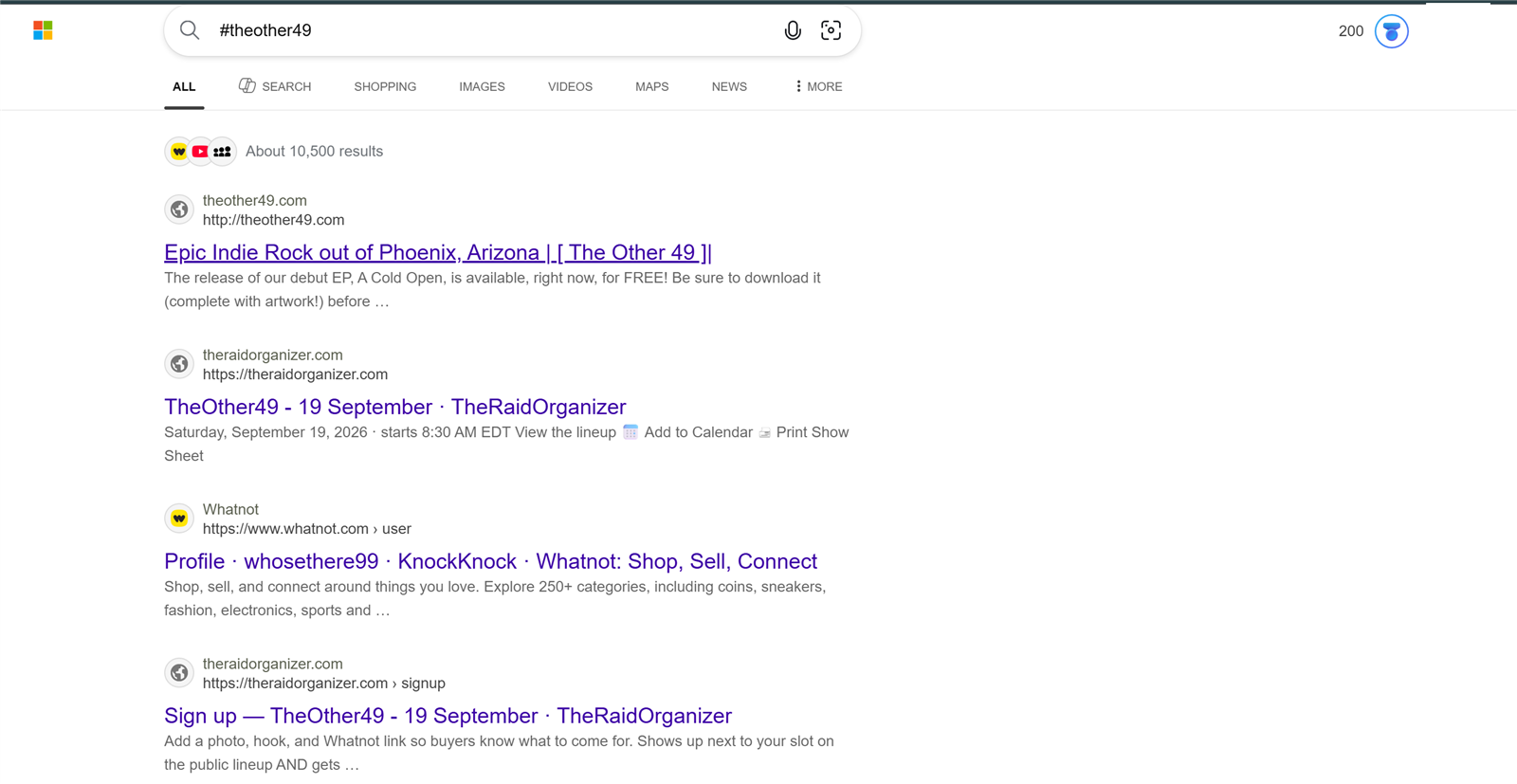Viewport: 1517px width, 784px height.
Task: Click the Whatnot source icon near results count
Action: click(178, 152)
